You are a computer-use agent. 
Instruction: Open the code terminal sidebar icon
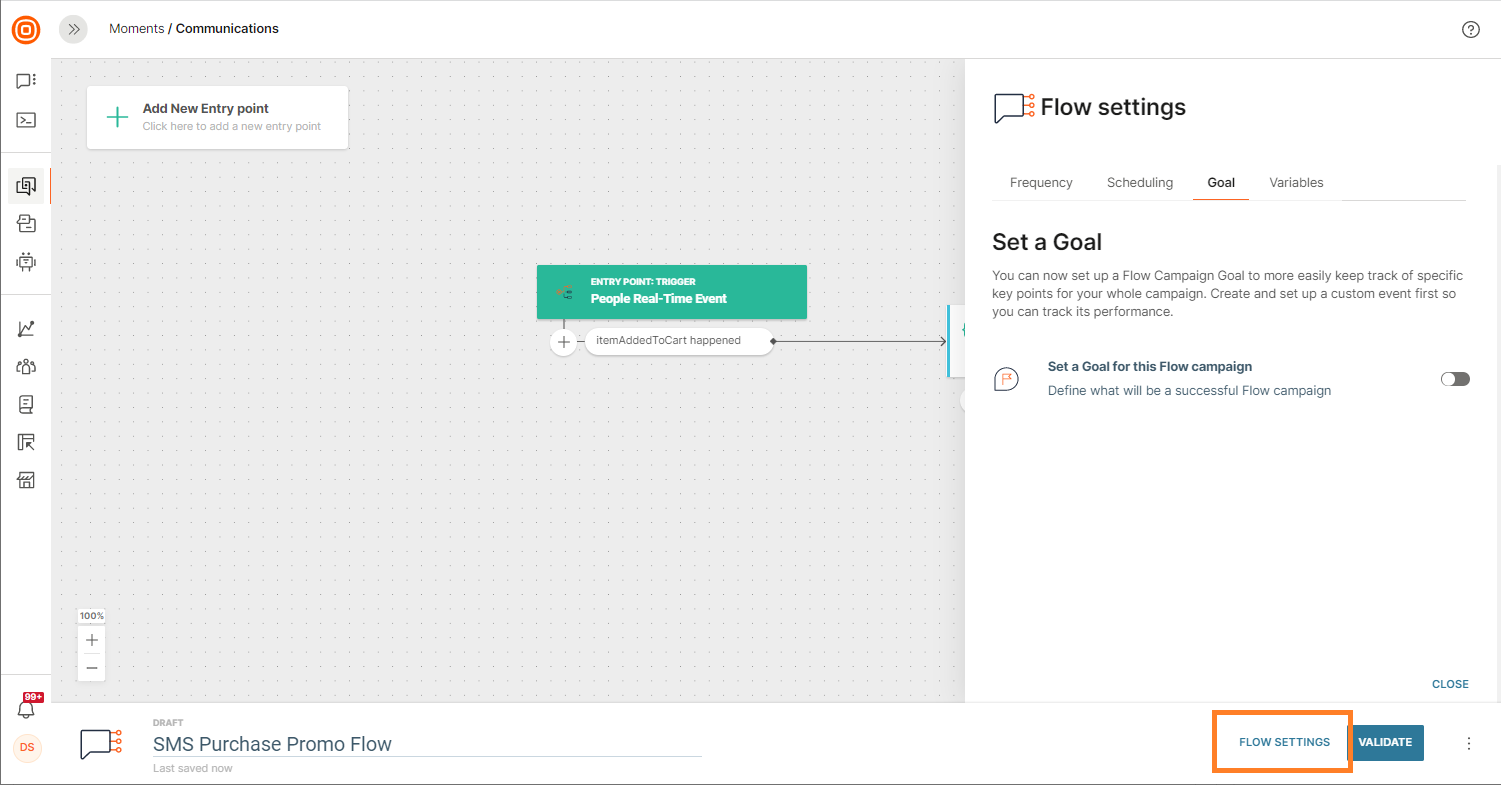pyautogui.click(x=26, y=120)
